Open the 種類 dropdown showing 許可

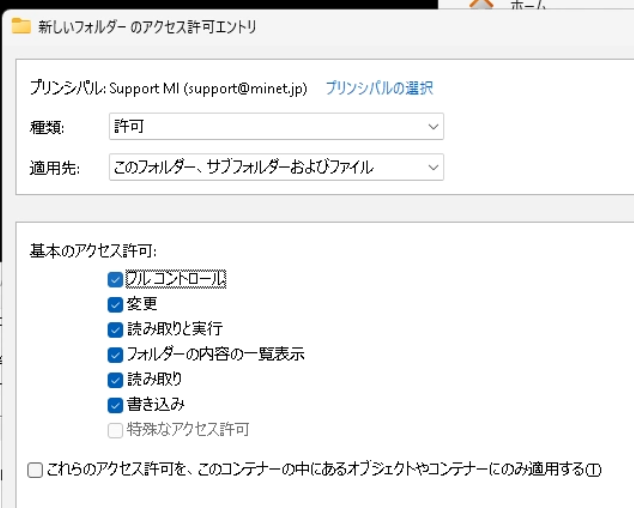tap(276, 127)
